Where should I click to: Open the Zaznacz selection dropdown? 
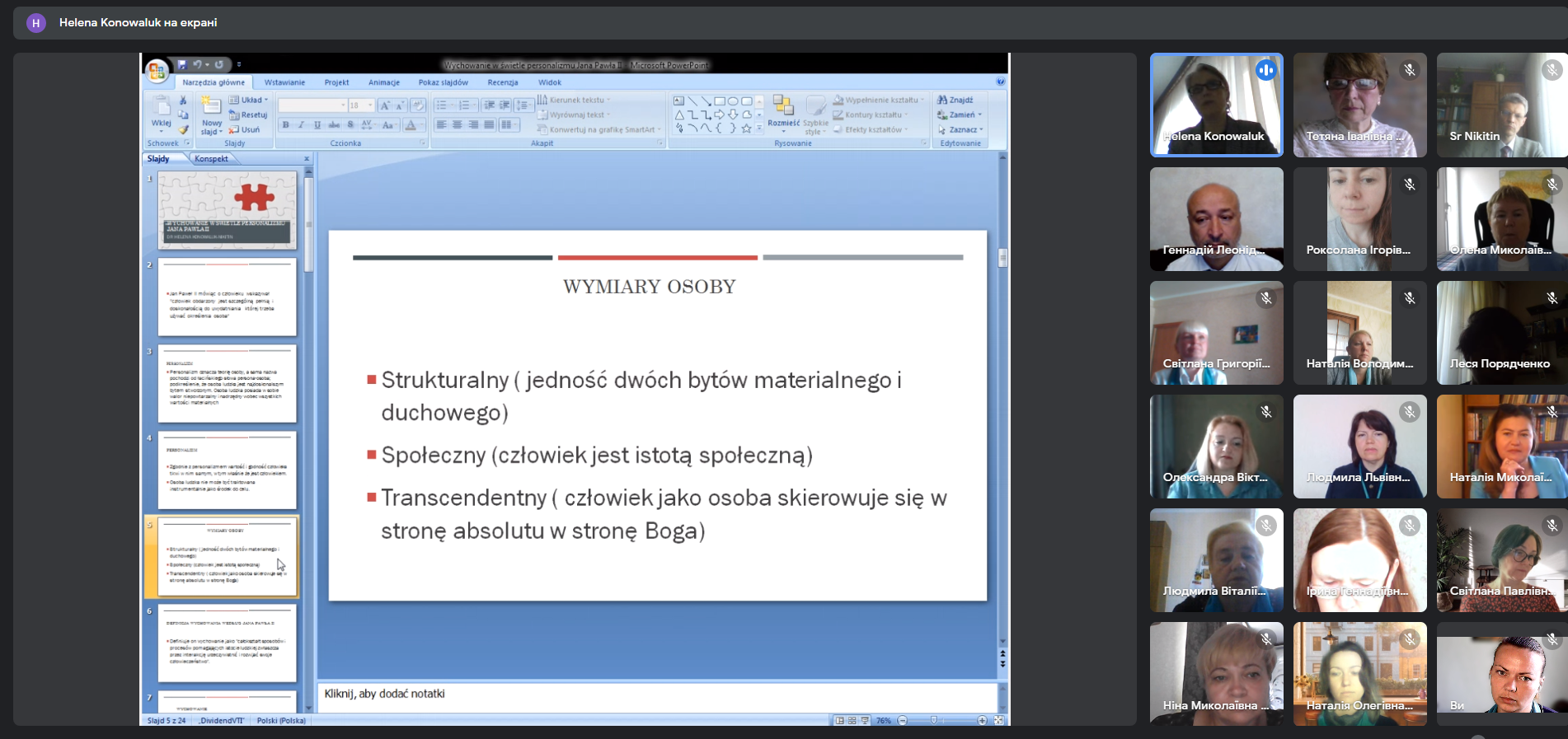pos(961,129)
